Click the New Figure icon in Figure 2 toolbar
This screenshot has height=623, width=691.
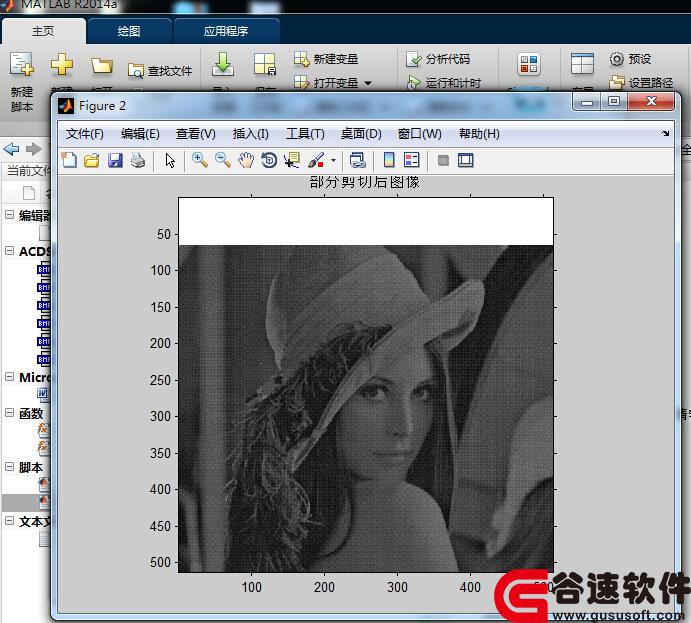point(69,160)
